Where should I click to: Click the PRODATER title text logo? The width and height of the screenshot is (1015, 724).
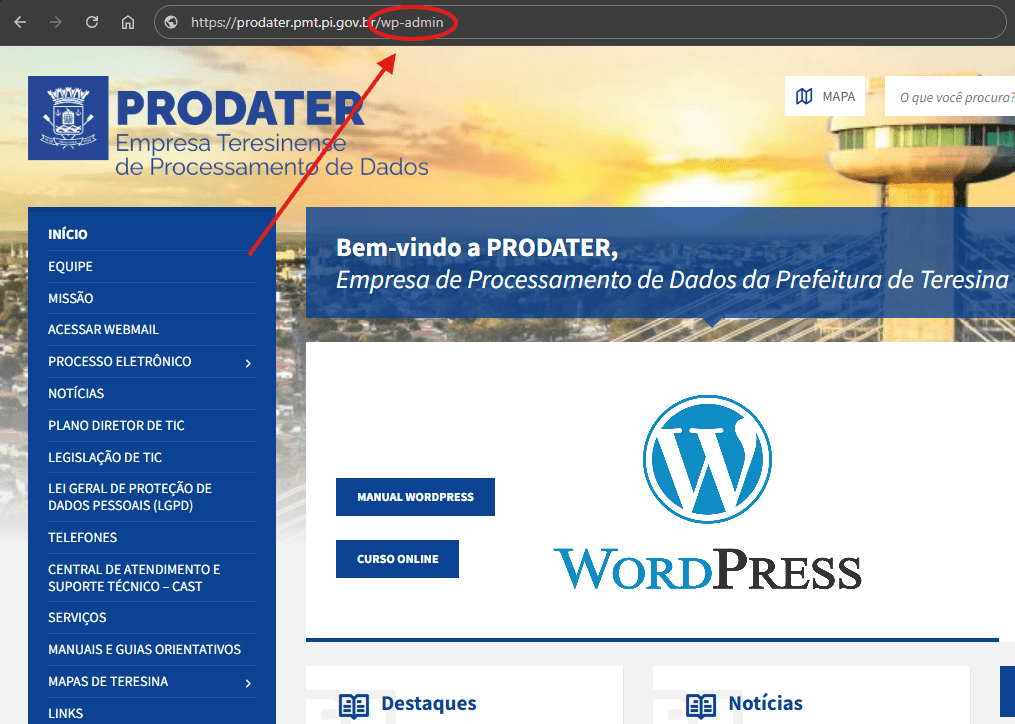[x=240, y=108]
